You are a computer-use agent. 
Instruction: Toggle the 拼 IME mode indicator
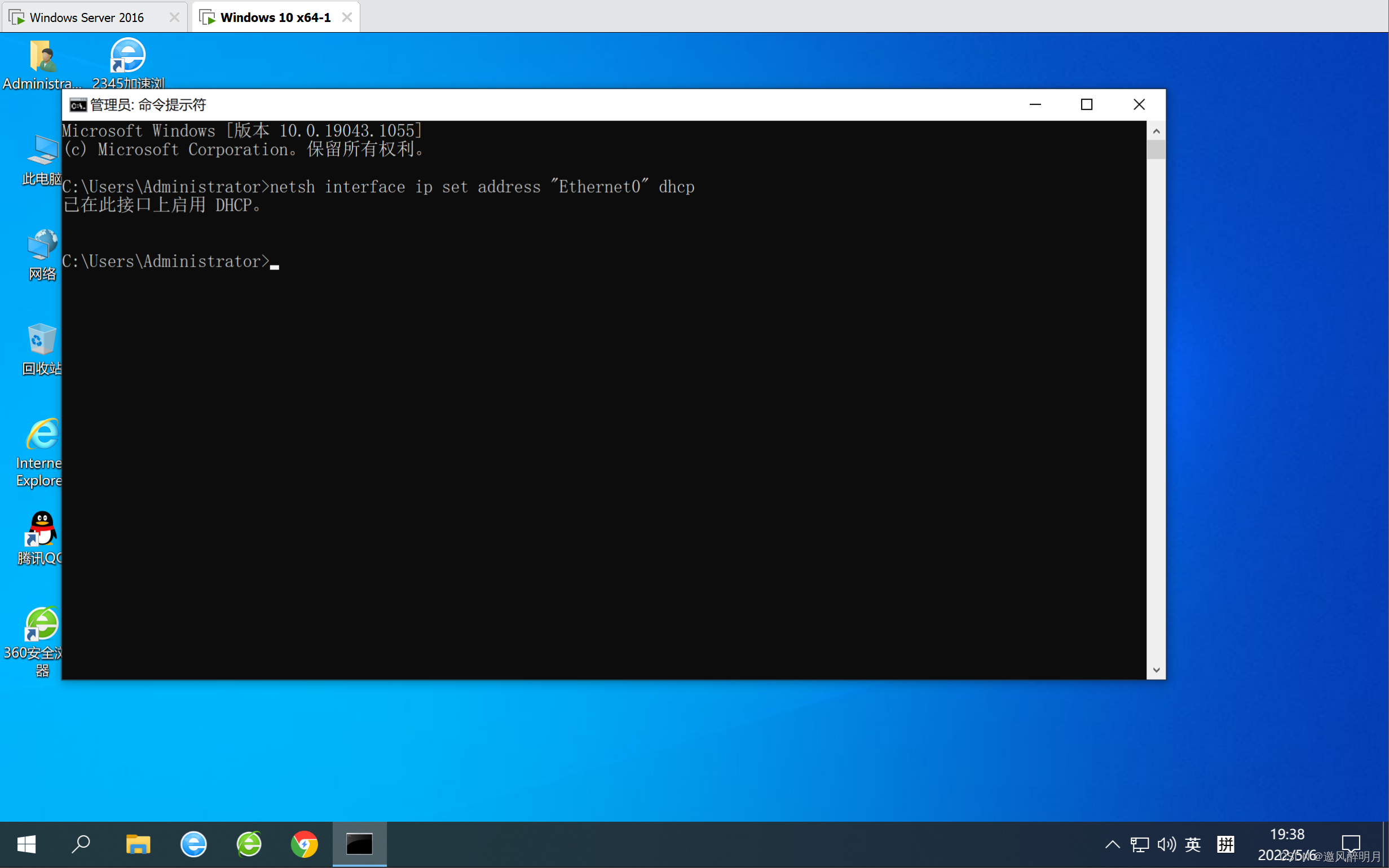[1225, 844]
